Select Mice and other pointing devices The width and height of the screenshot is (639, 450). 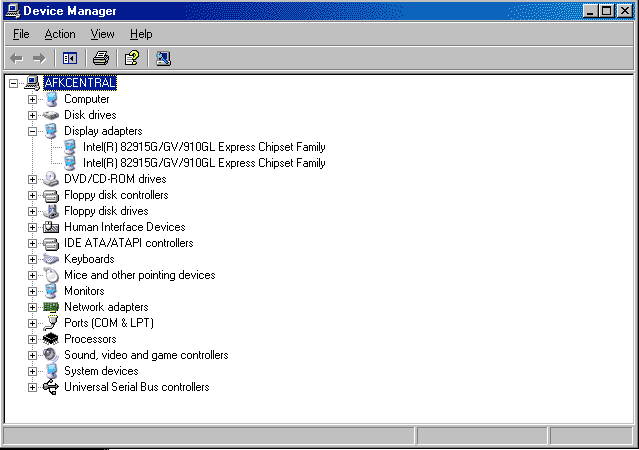coord(139,275)
